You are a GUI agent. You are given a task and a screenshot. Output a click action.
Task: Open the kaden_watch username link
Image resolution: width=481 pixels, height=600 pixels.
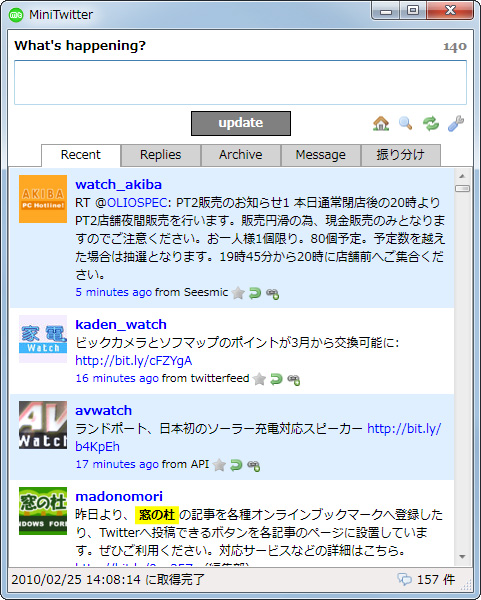121,324
